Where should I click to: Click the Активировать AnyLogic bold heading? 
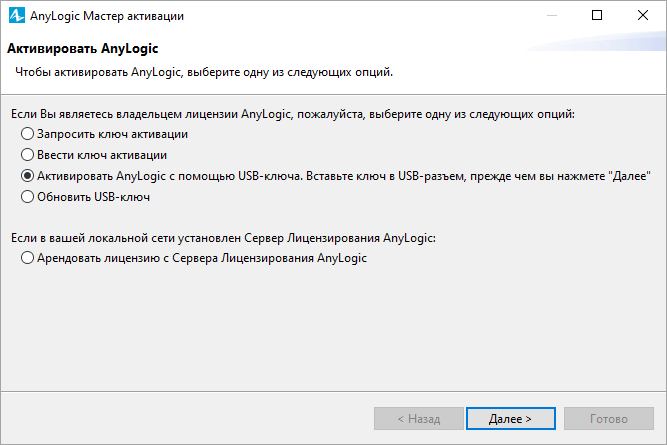(x=83, y=49)
